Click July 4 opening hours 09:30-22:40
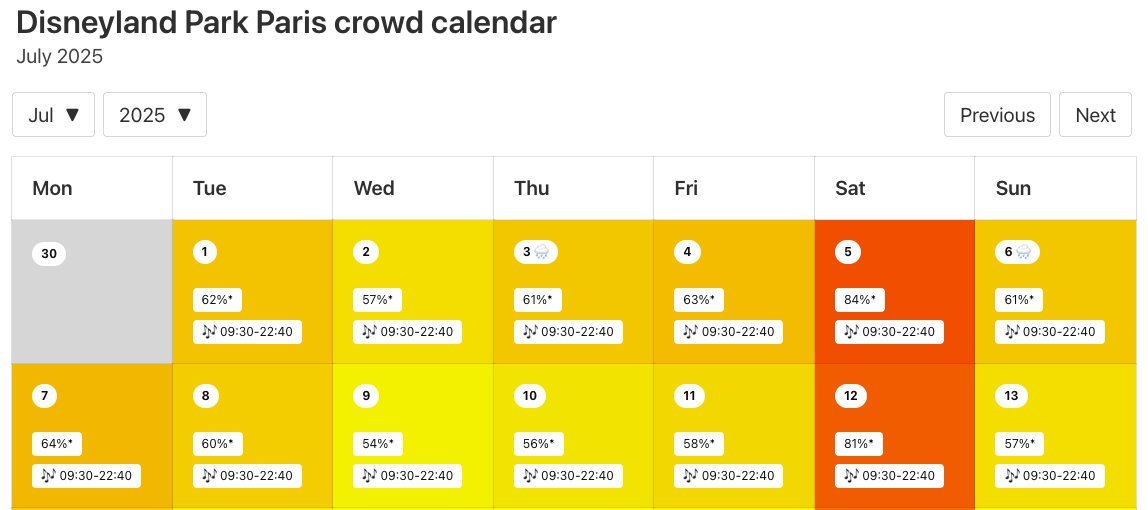Image resolution: width=1148 pixels, height=510 pixels. 740,332
